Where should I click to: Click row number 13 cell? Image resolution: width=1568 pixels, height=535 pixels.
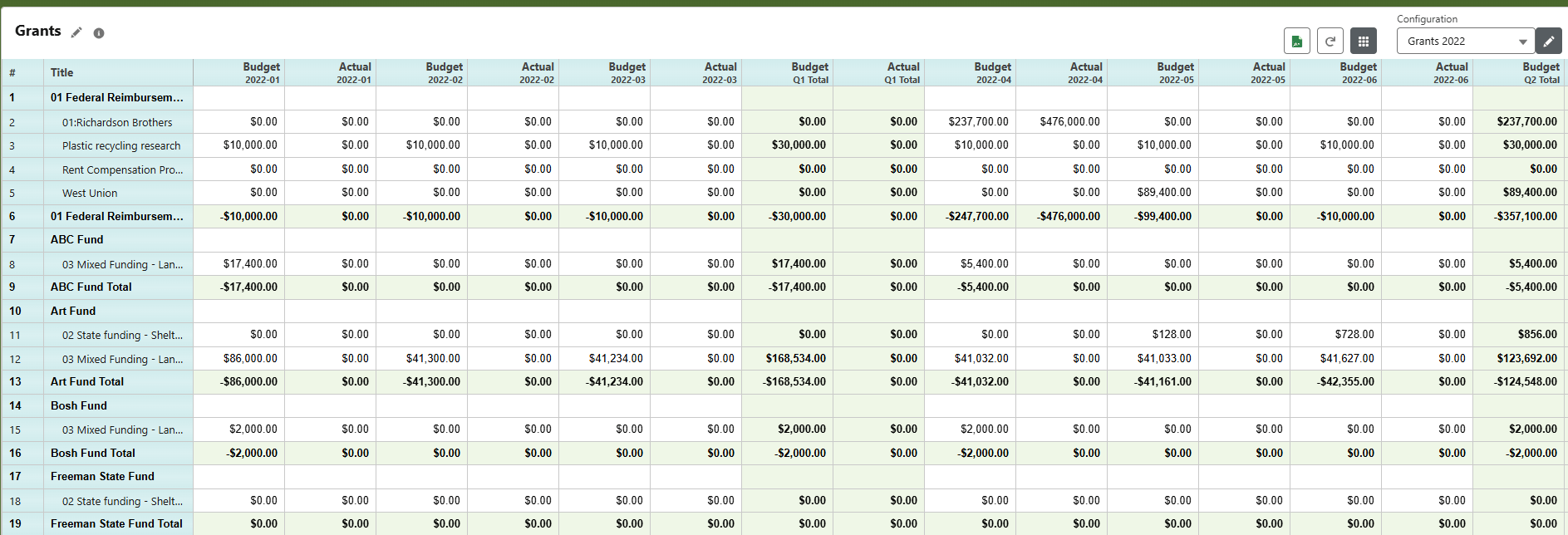[x=22, y=381]
